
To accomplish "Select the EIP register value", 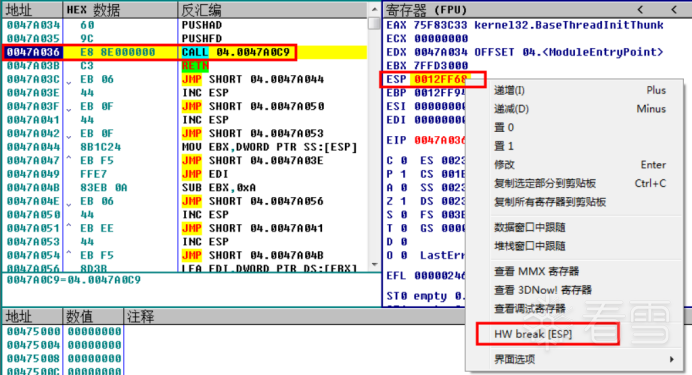I will click(440, 140).
